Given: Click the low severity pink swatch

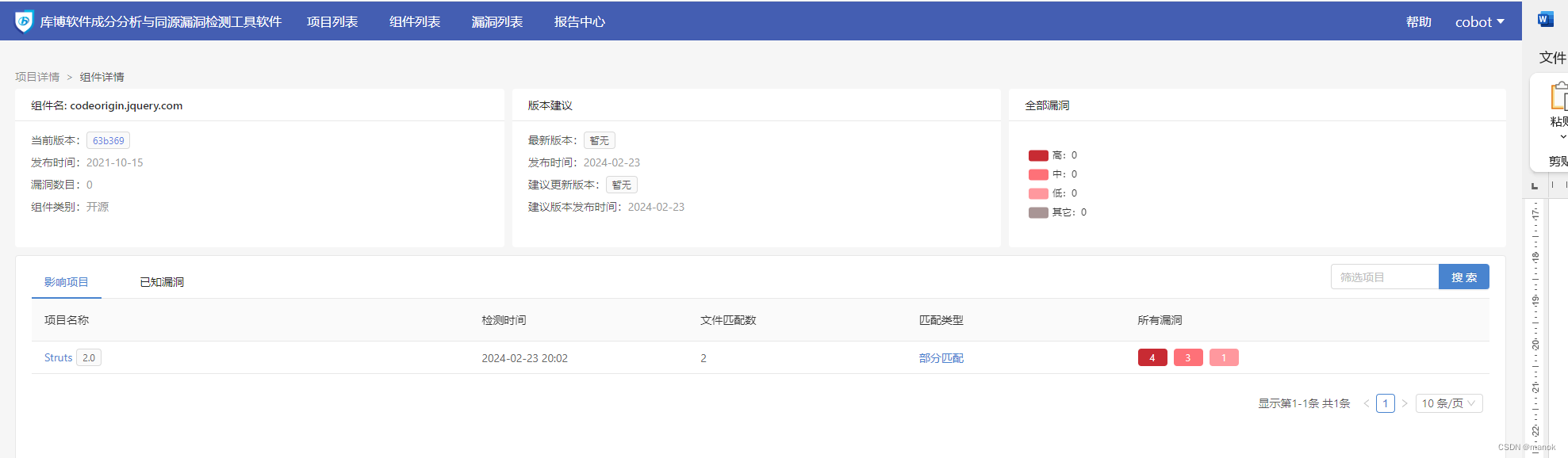Looking at the screenshot, I should (1038, 193).
